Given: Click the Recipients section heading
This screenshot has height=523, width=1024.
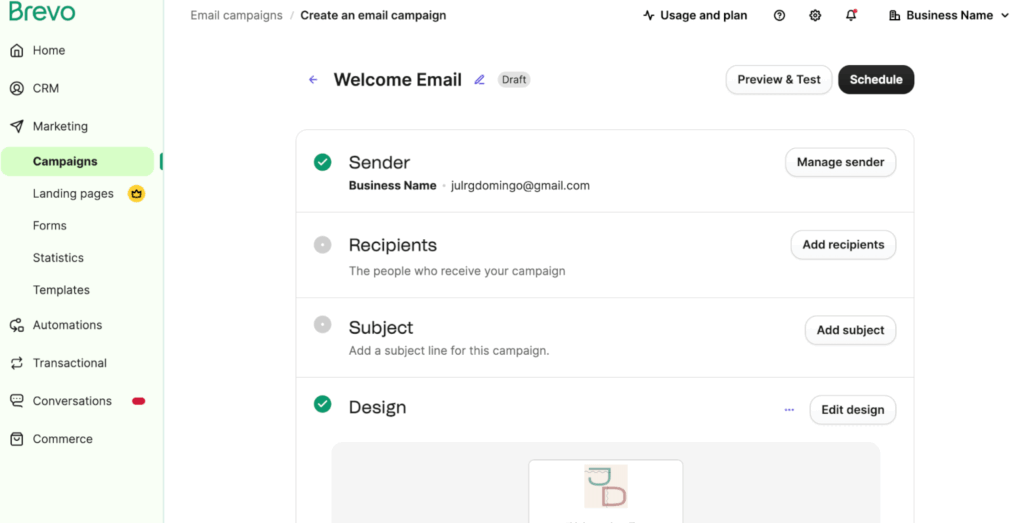Looking at the screenshot, I should 392,245.
